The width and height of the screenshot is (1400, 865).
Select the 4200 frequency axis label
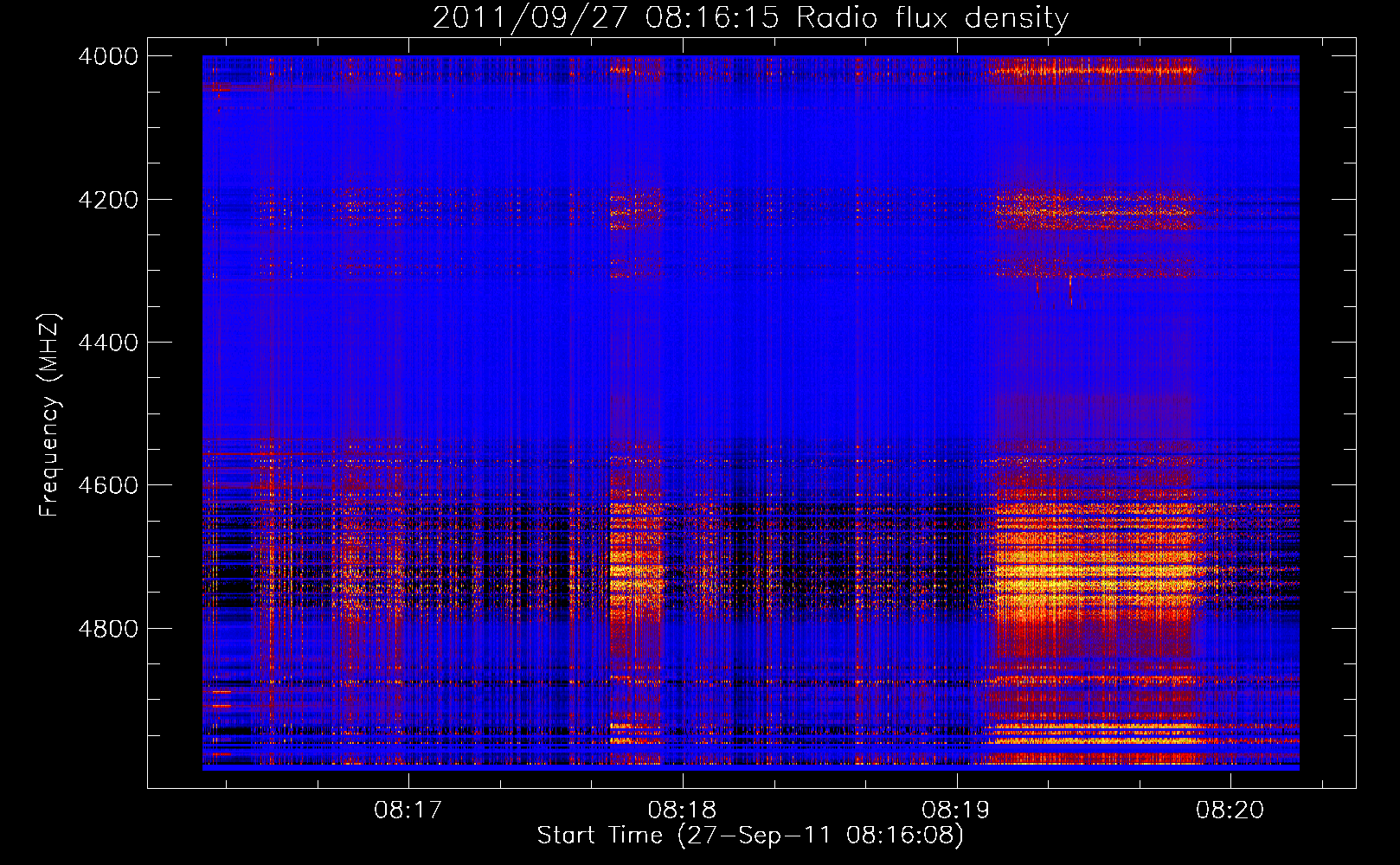pos(107,200)
